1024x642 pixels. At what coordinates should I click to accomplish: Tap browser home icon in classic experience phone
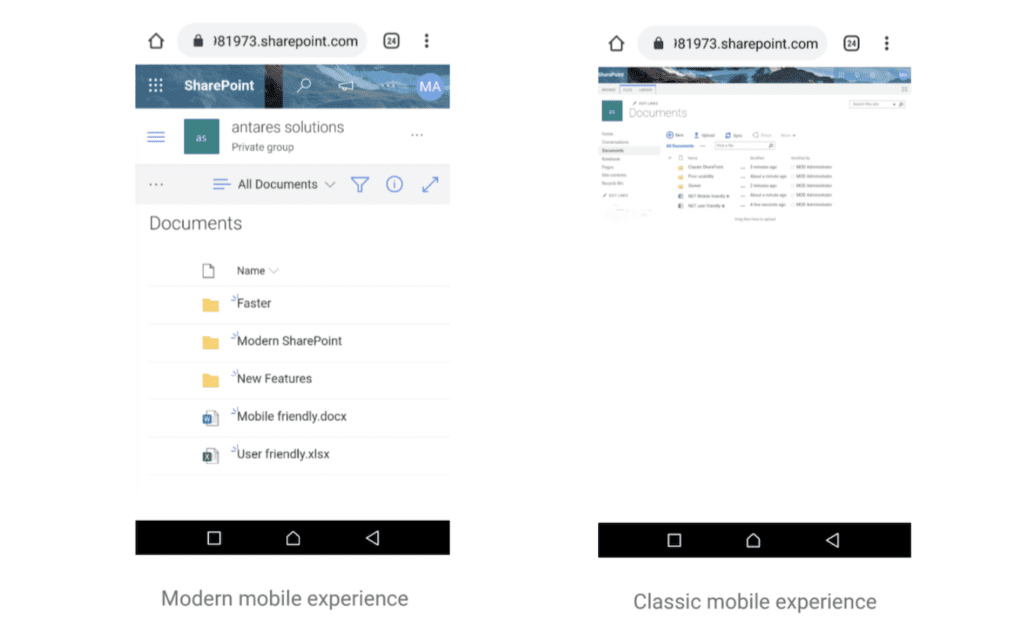pyautogui.click(x=616, y=44)
